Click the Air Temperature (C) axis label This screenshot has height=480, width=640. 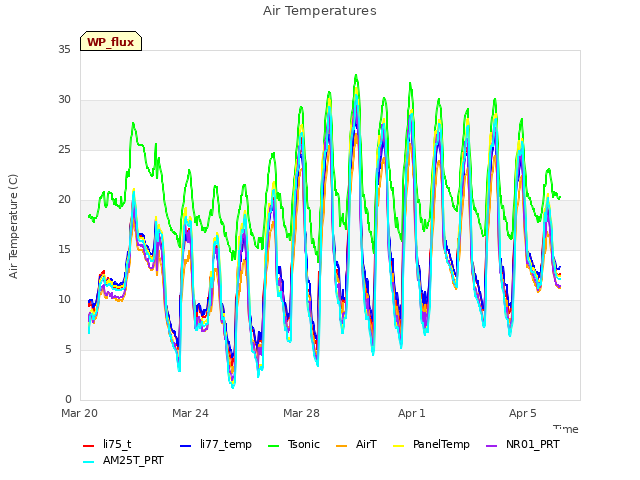[x=13, y=226]
